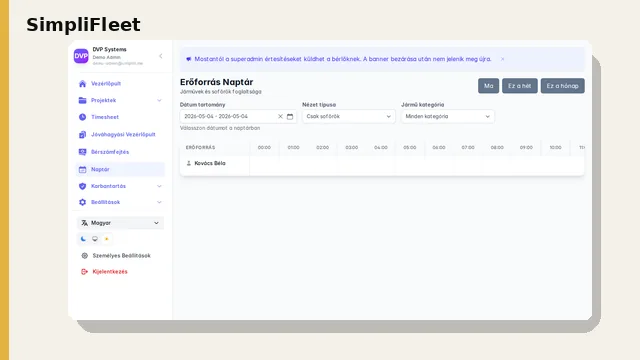Click the DVP logo avatar
This screenshot has width=640, height=360.
coord(81,56)
